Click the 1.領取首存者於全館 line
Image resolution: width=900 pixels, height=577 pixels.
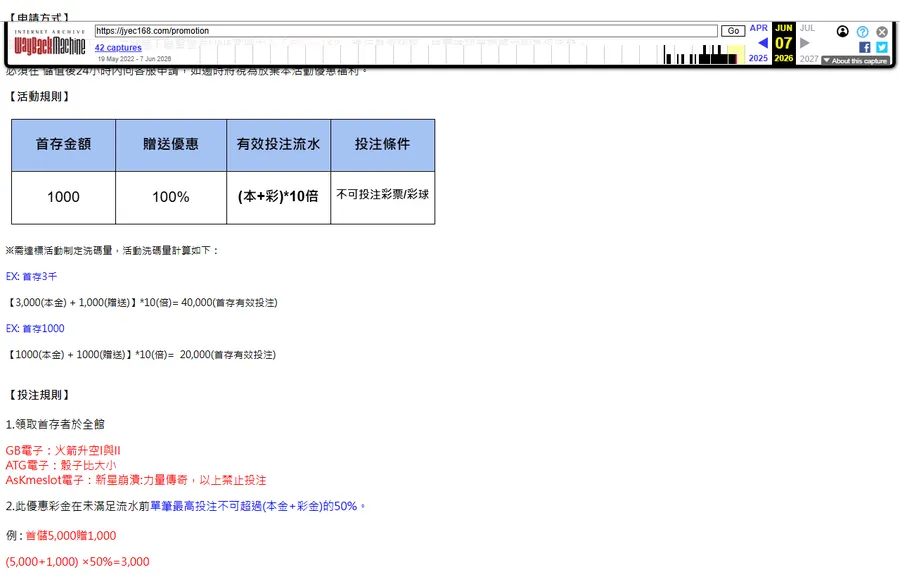point(55,424)
